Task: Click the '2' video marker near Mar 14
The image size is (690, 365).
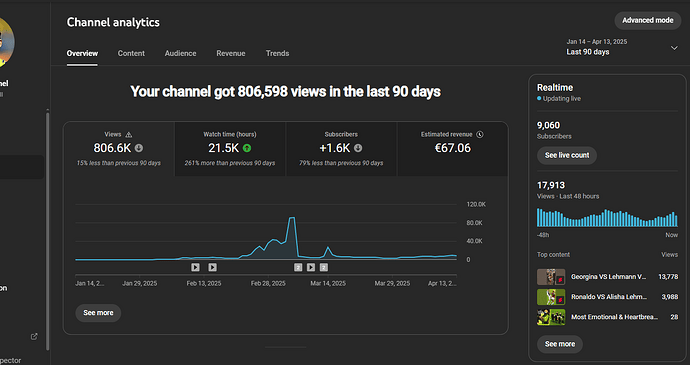Action: click(324, 267)
